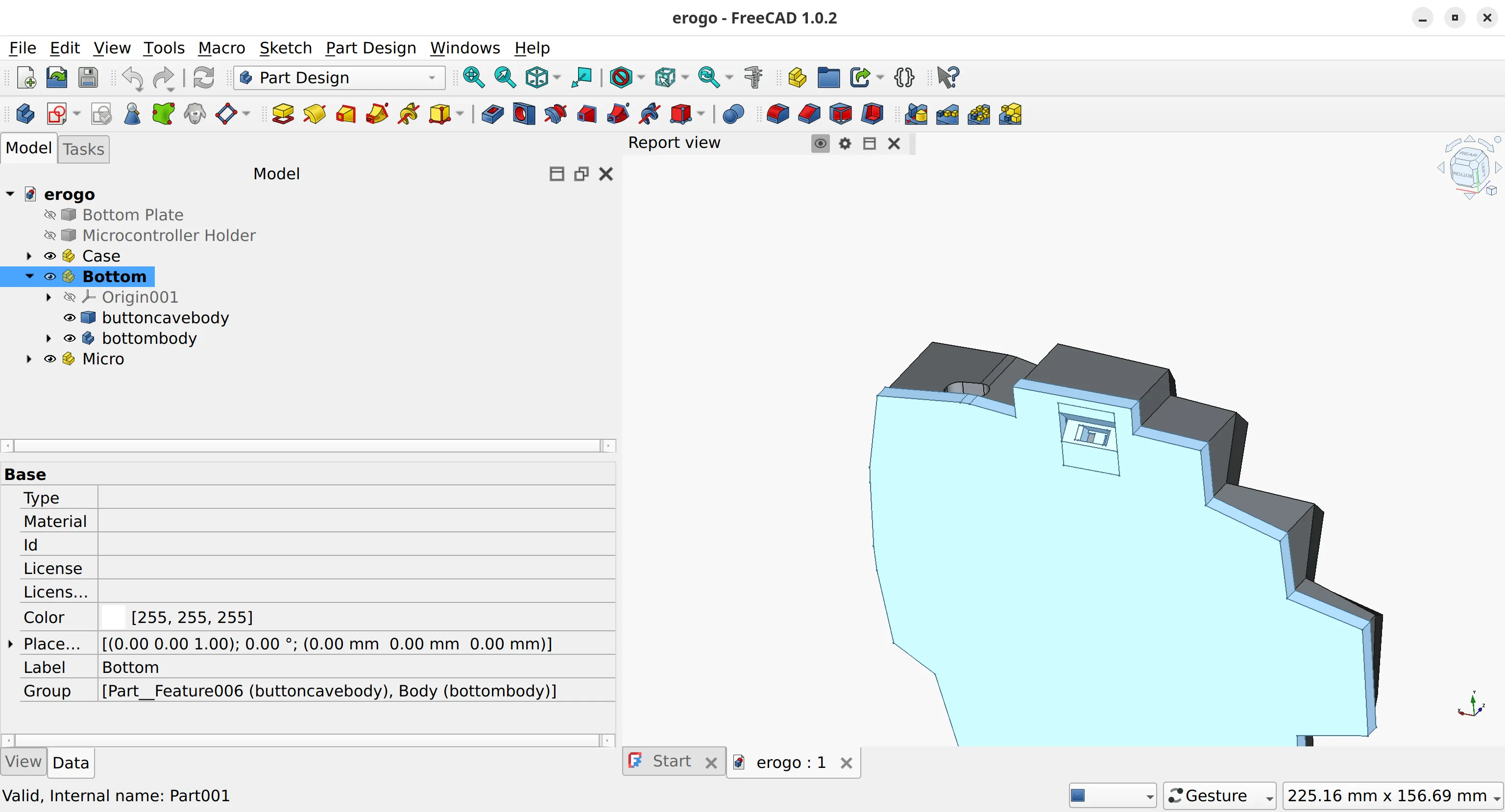Open the Sketch menu
Screen dimensions: 1505x812
coord(285,48)
